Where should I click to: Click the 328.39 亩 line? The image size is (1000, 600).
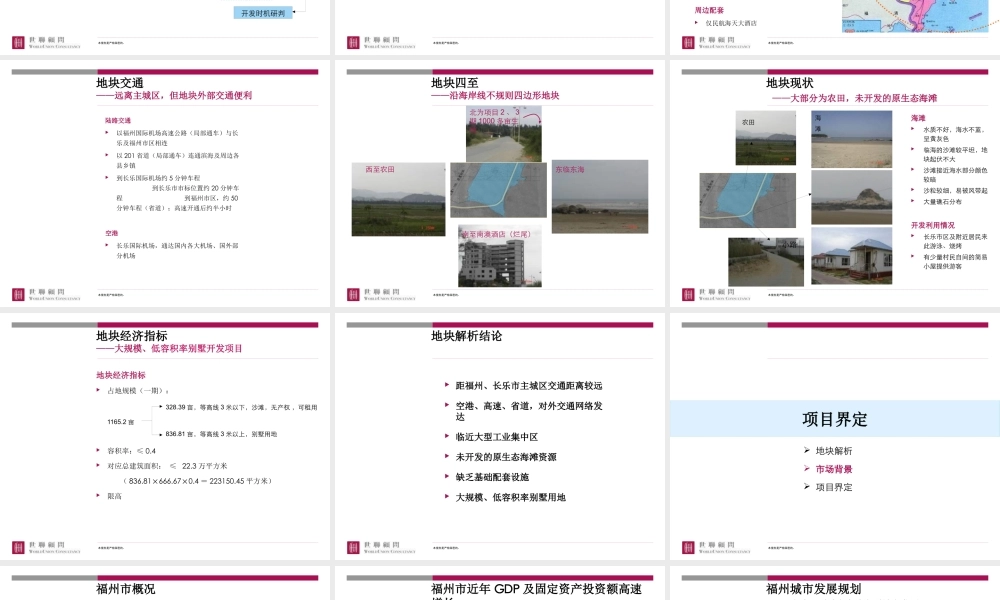pyautogui.click(x=241, y=407)
